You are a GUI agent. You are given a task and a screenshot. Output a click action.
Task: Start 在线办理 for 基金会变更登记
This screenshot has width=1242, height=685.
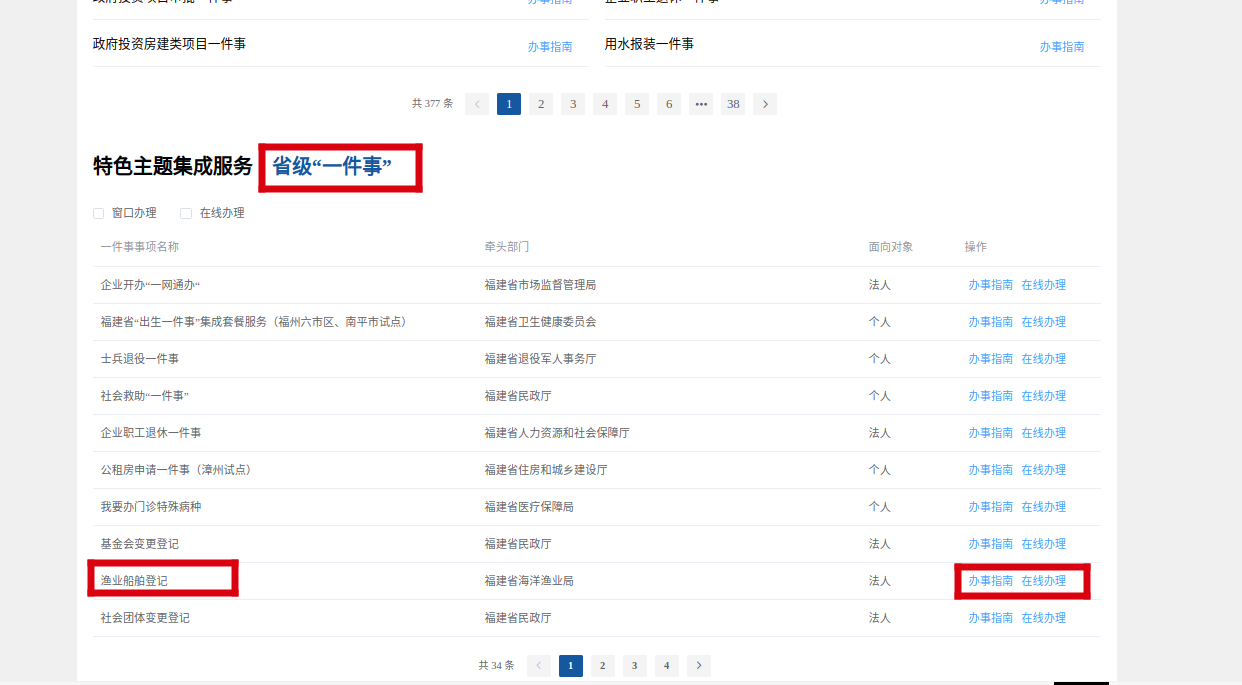pos(1044,544)
